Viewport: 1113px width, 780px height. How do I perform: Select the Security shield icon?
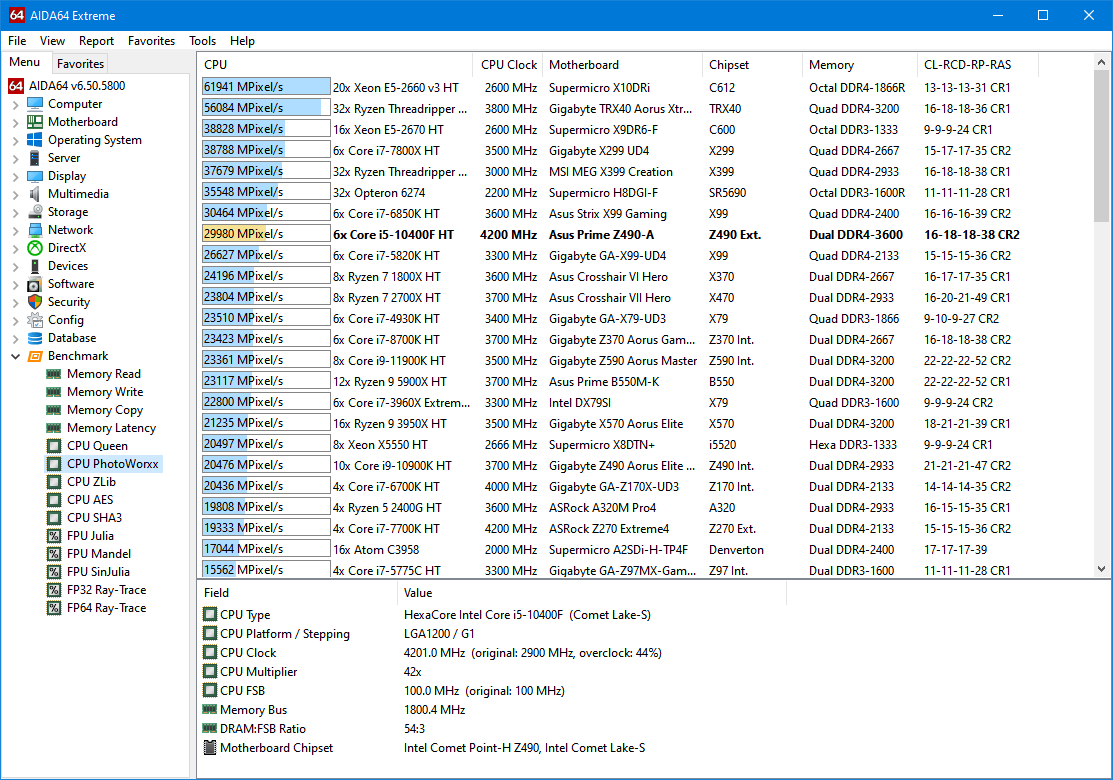35,302
